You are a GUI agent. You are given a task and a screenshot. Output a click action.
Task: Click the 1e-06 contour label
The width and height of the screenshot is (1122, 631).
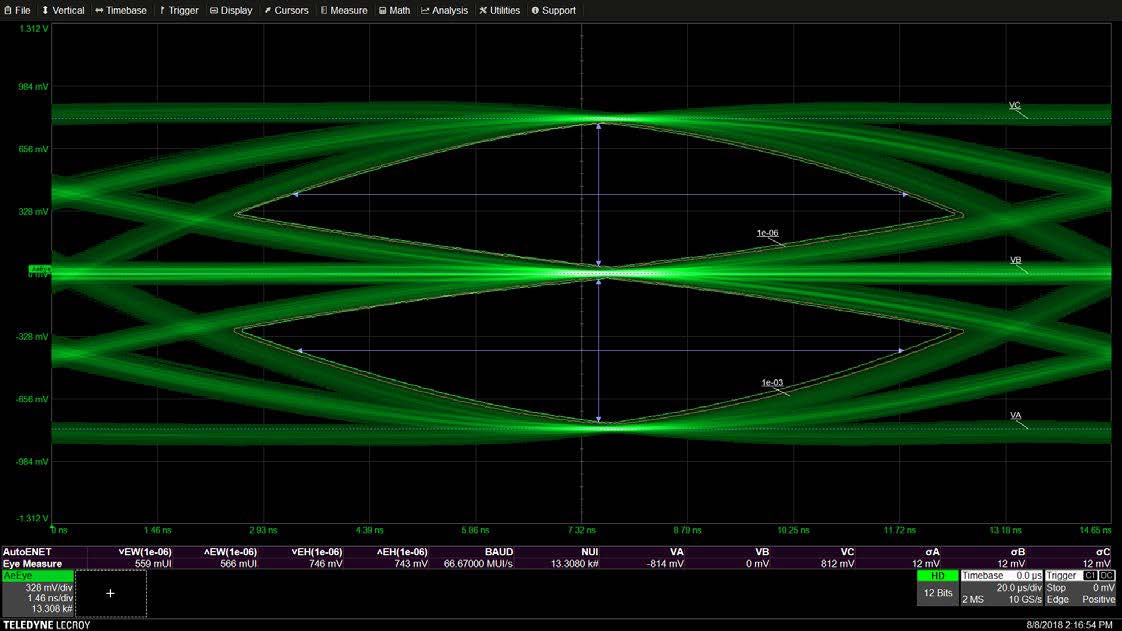(x=767, y=232)
